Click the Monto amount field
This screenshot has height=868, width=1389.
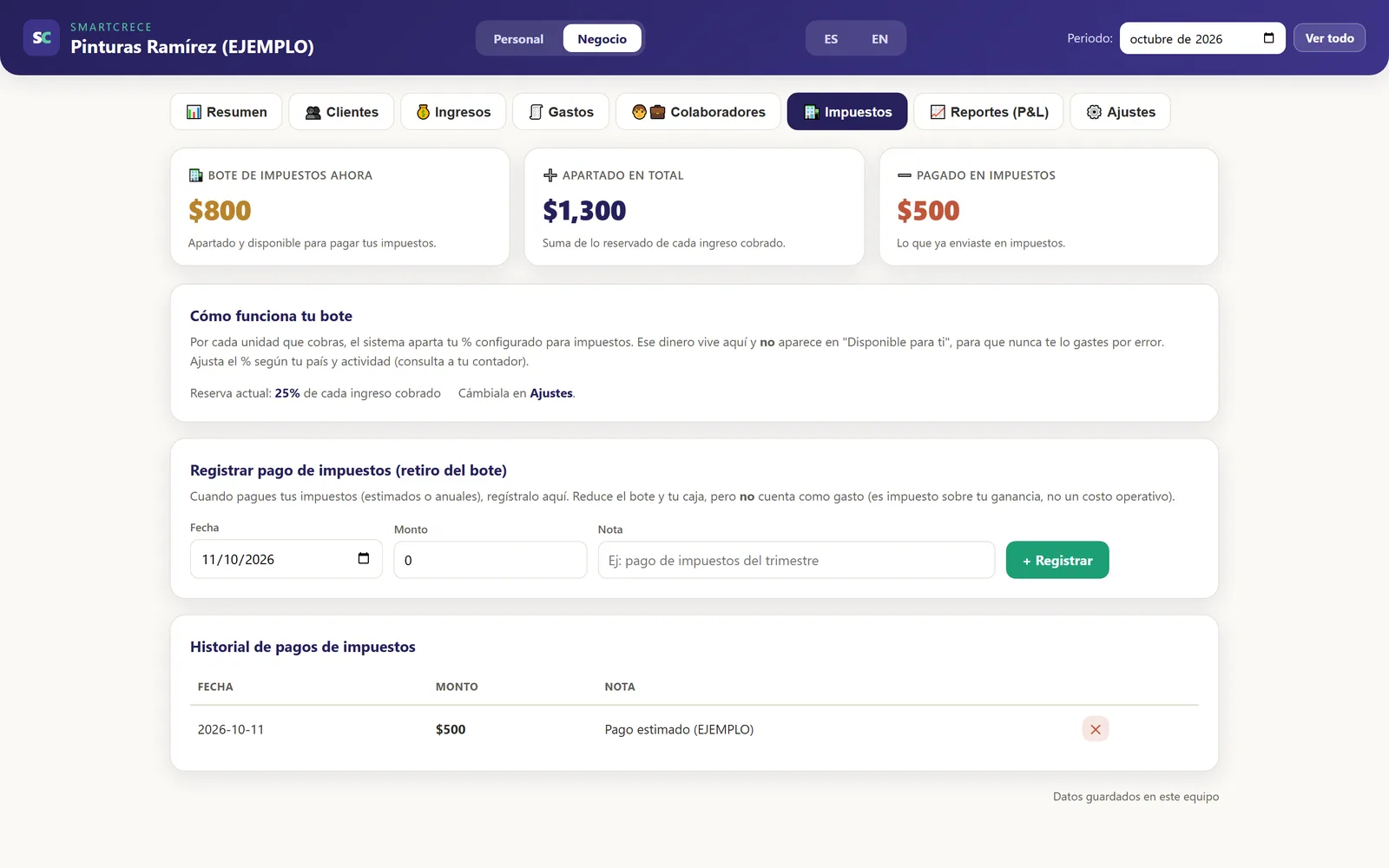[x=490, y=560]
